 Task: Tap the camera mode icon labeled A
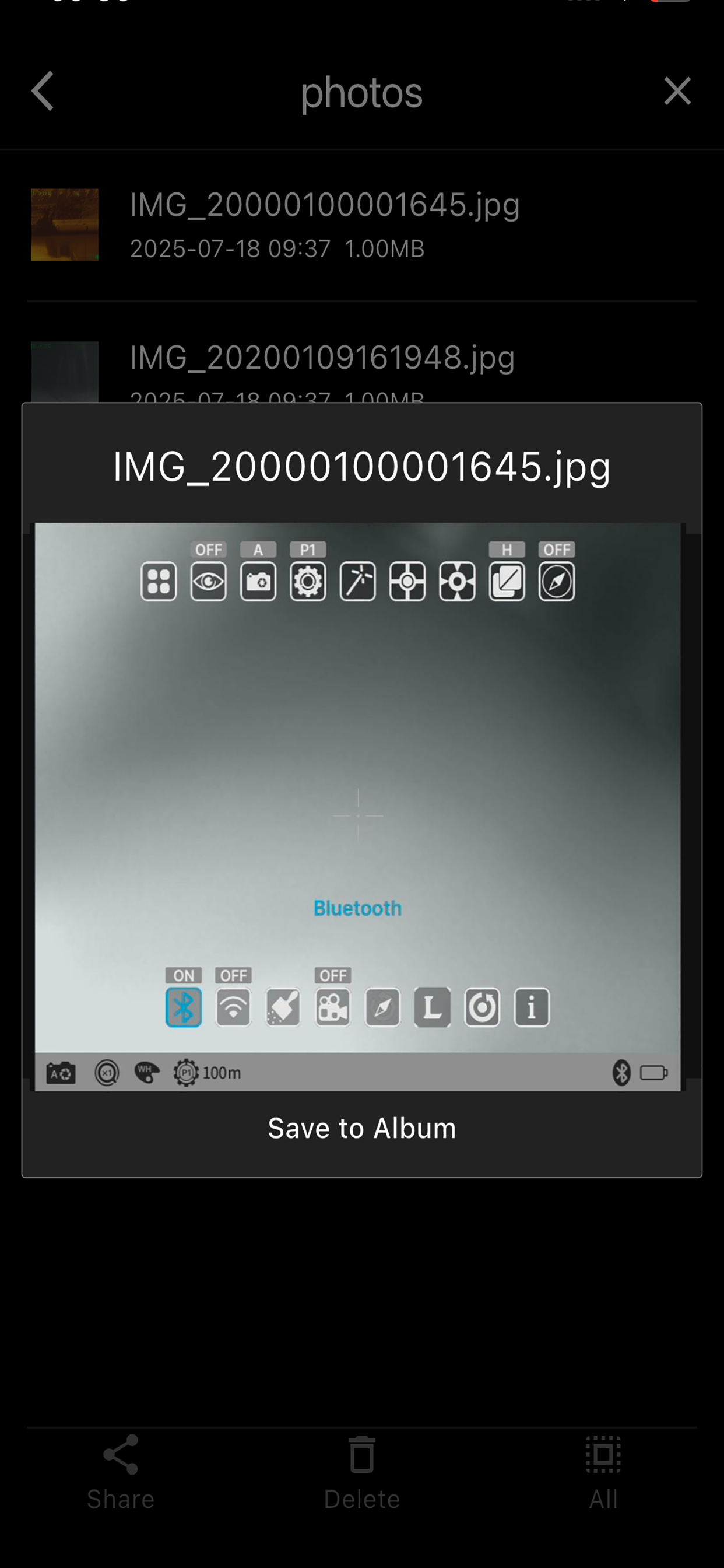coord(259,582)
